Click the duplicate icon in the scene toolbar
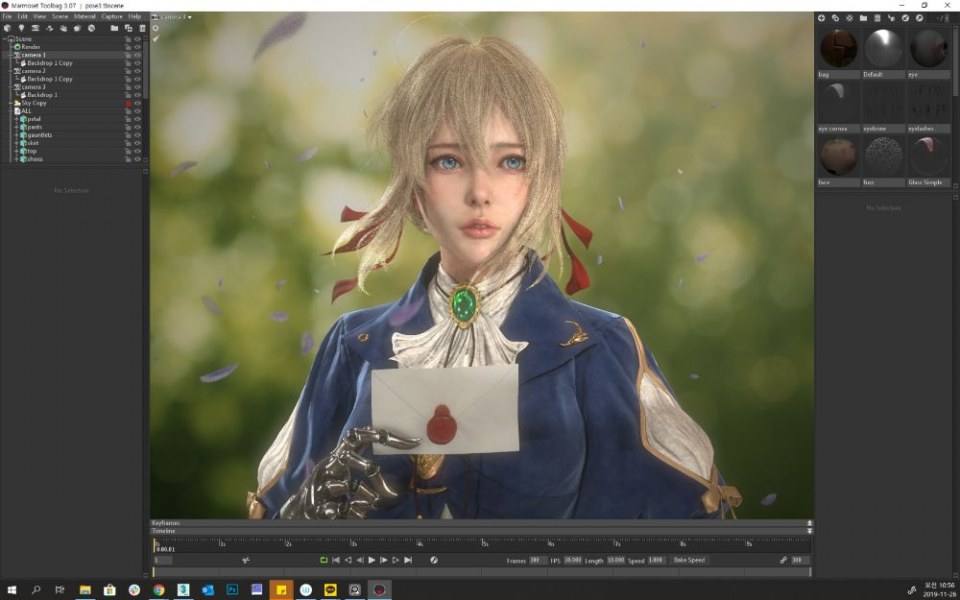Viewport: 960px width, 600px height. (x=129, y=28)
